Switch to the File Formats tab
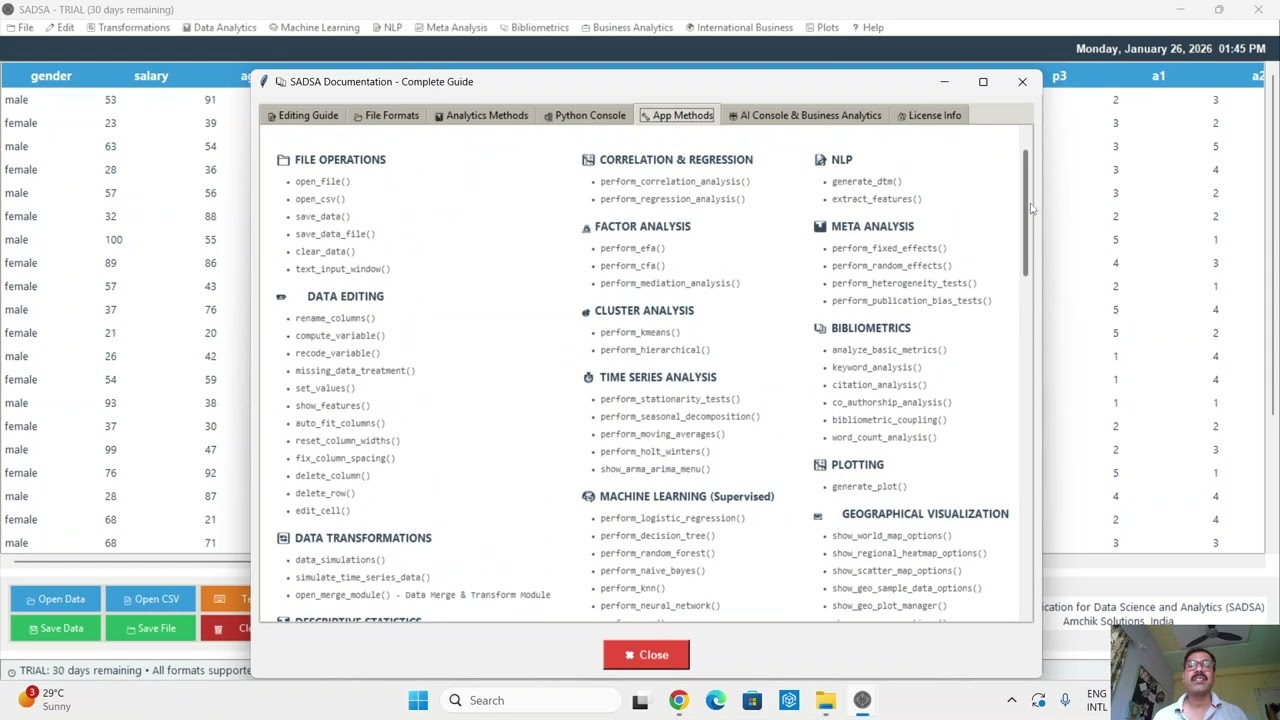This screenshot has width=1280, height=720. click(x=386, y=115)
